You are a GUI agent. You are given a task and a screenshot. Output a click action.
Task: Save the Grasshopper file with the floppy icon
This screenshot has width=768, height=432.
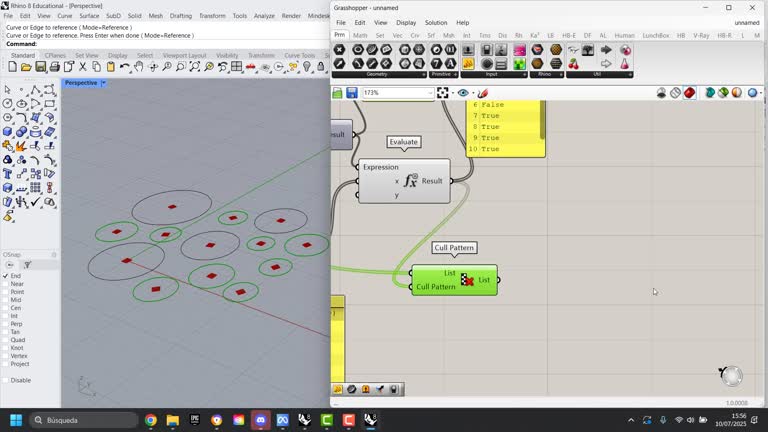pyautogui.click(x=352, y=93)
